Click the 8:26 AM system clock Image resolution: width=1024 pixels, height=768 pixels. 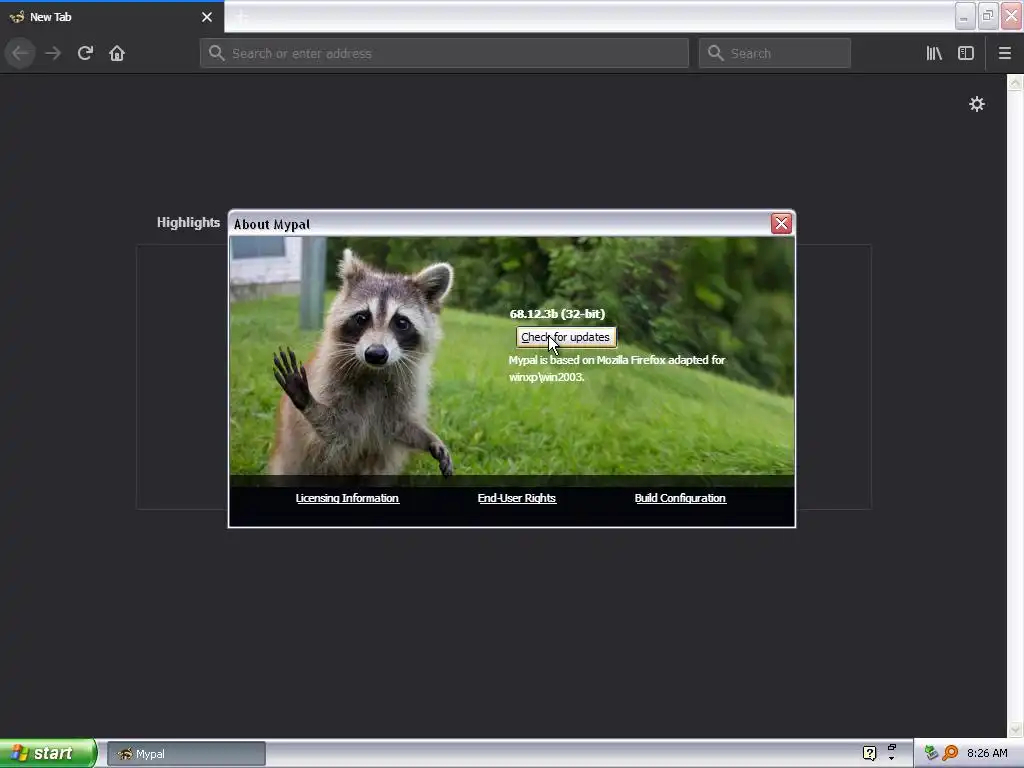[987, 753]
